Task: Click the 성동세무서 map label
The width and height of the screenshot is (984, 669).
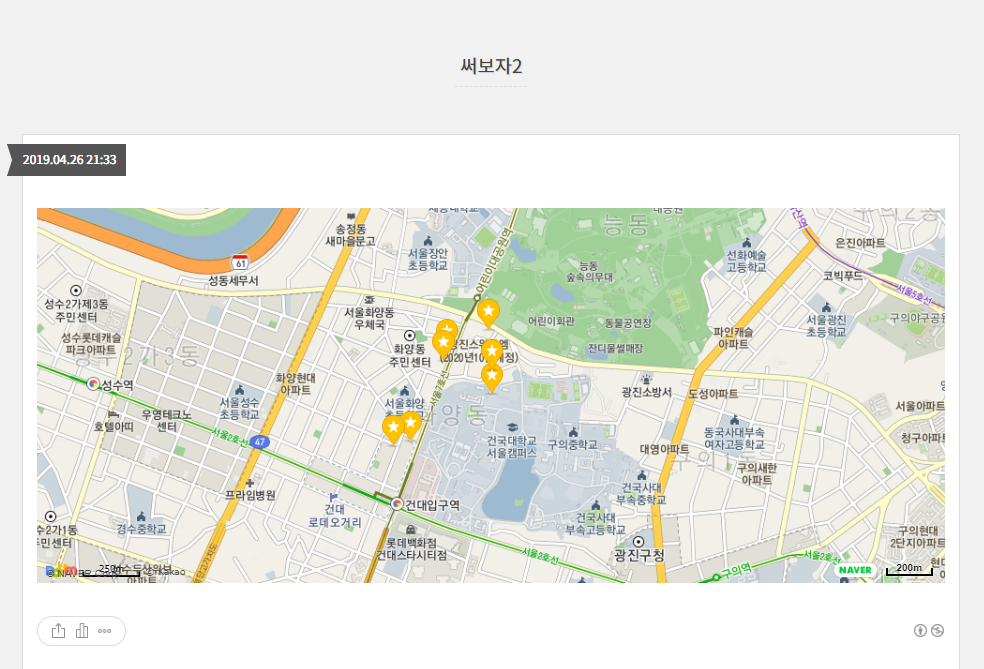Action: coord(233,281)
